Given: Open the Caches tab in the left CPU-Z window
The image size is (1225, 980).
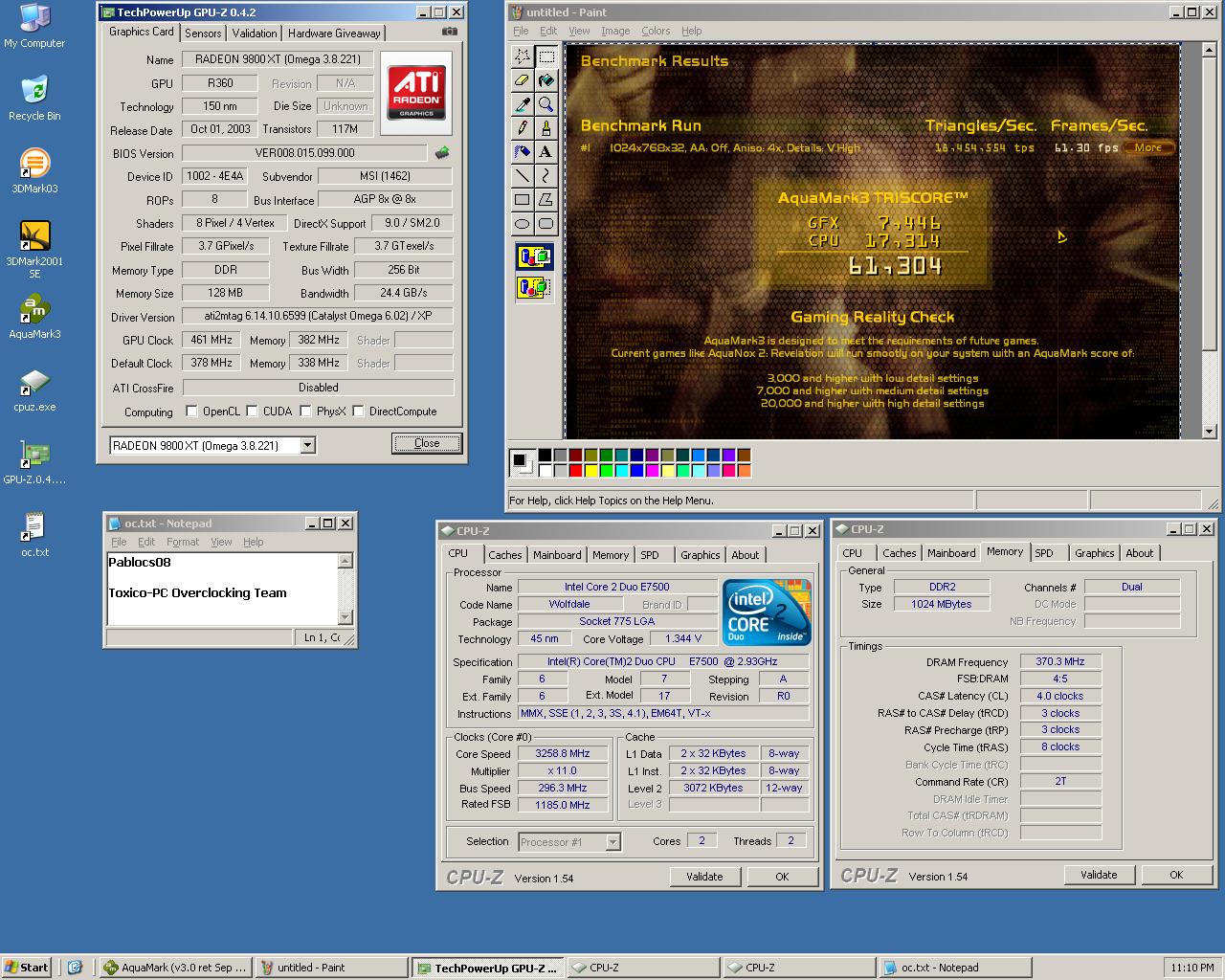Looking at the screenshot, I should [505, 555].
